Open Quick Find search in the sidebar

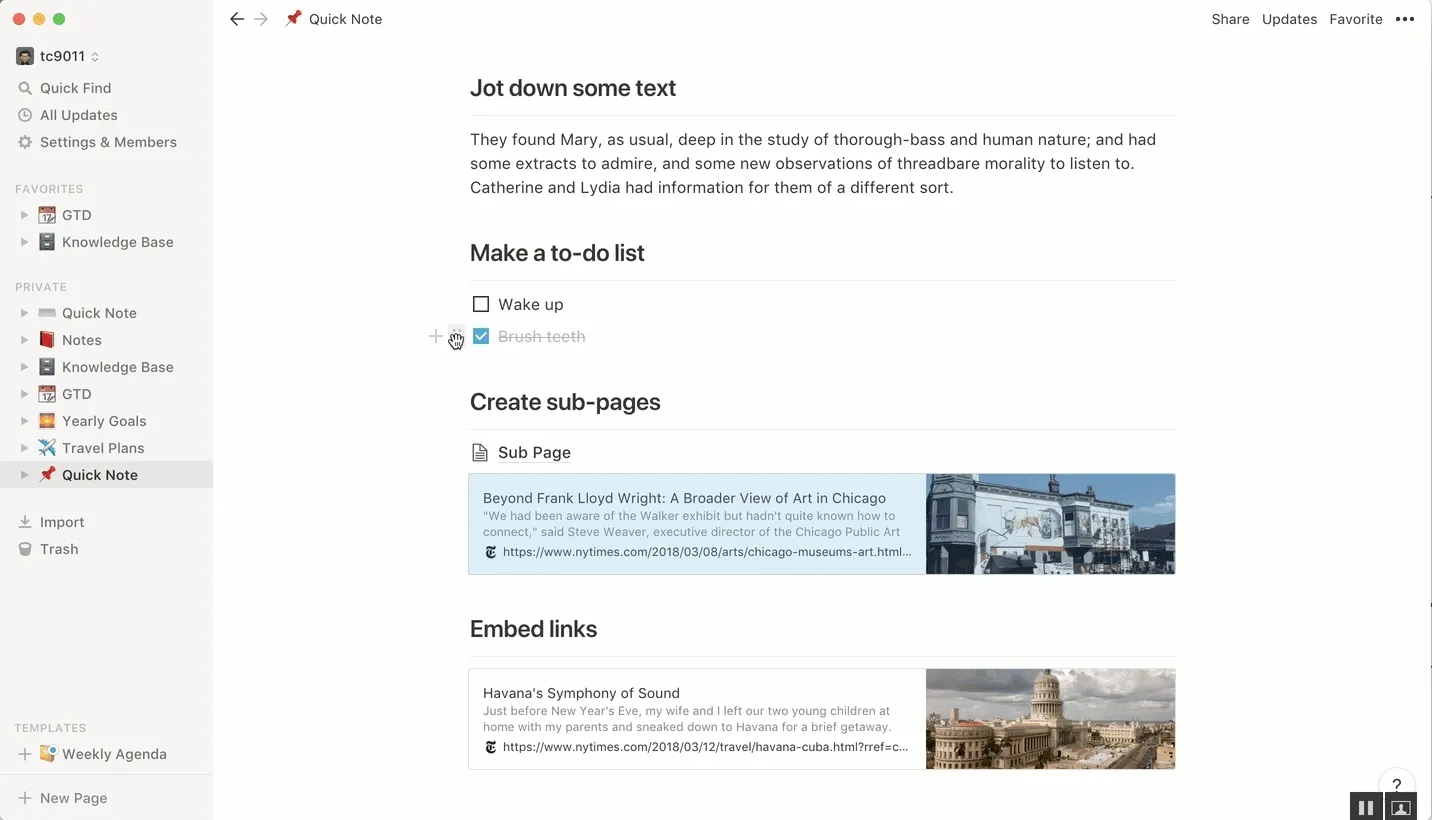[75, 88]
